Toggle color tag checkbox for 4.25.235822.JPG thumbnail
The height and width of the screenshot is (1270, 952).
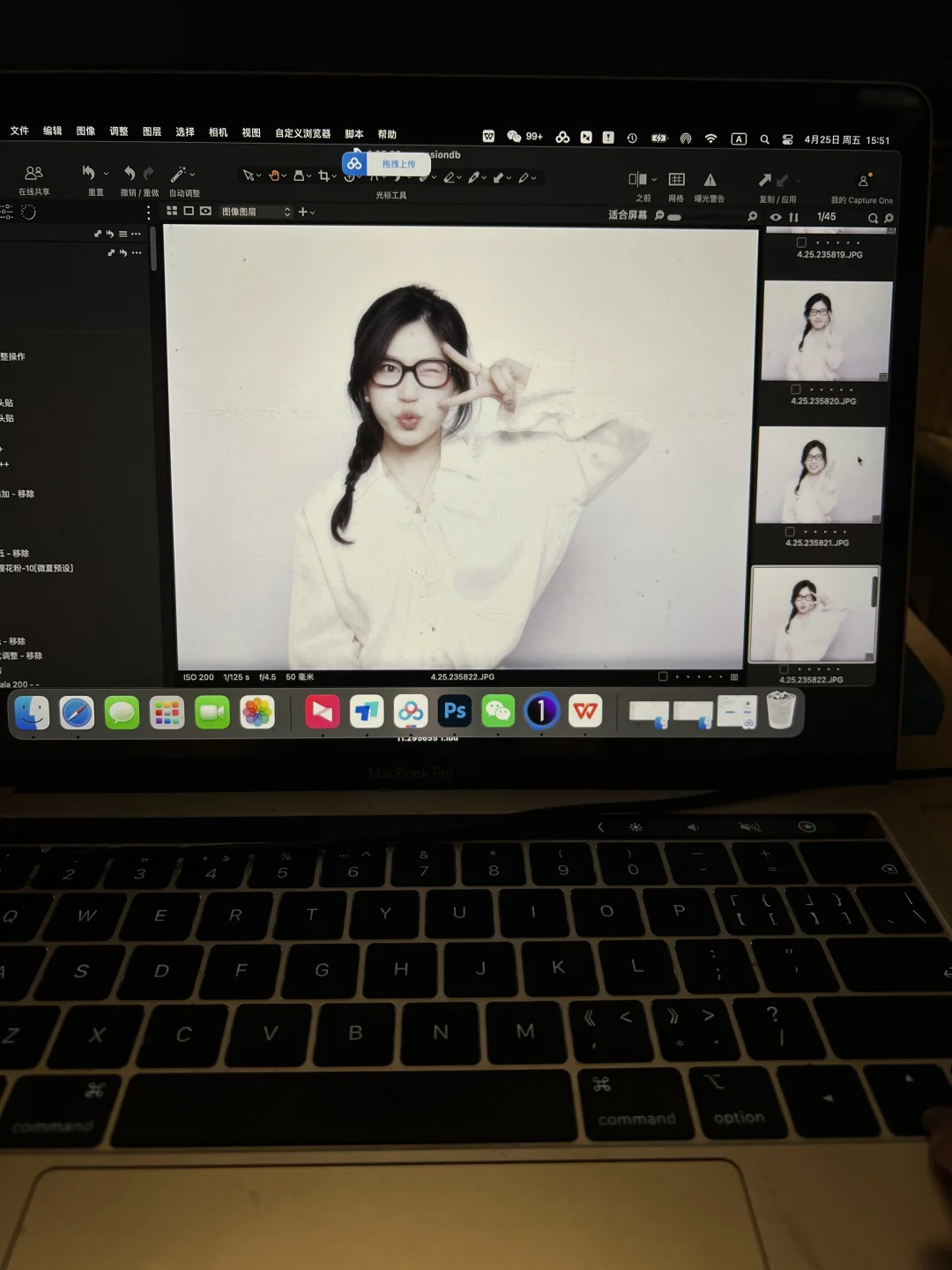tap(784, 669)
